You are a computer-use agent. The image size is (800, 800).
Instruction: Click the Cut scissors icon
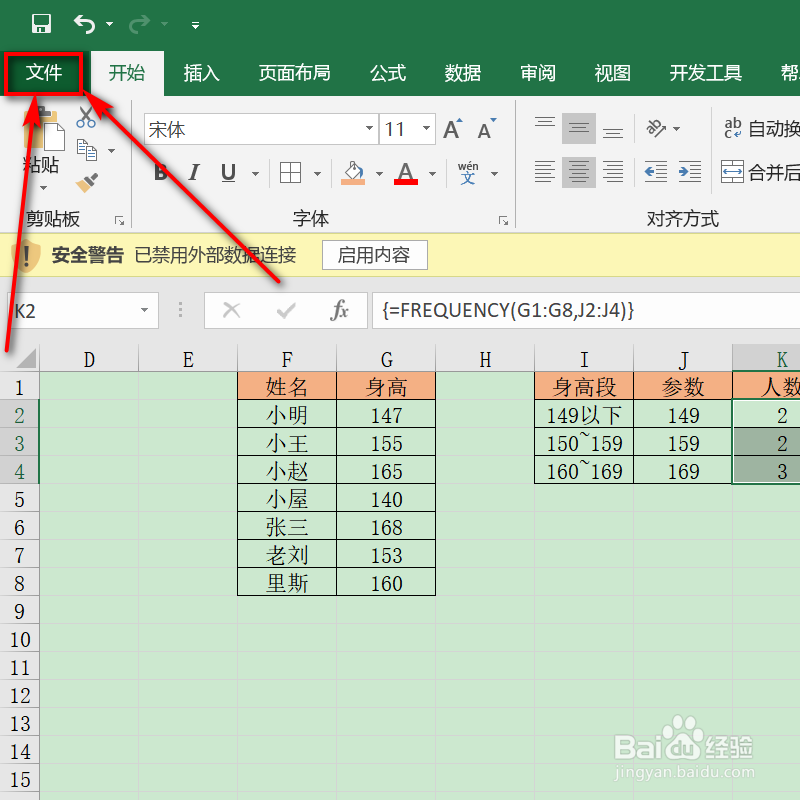(86, 115)
